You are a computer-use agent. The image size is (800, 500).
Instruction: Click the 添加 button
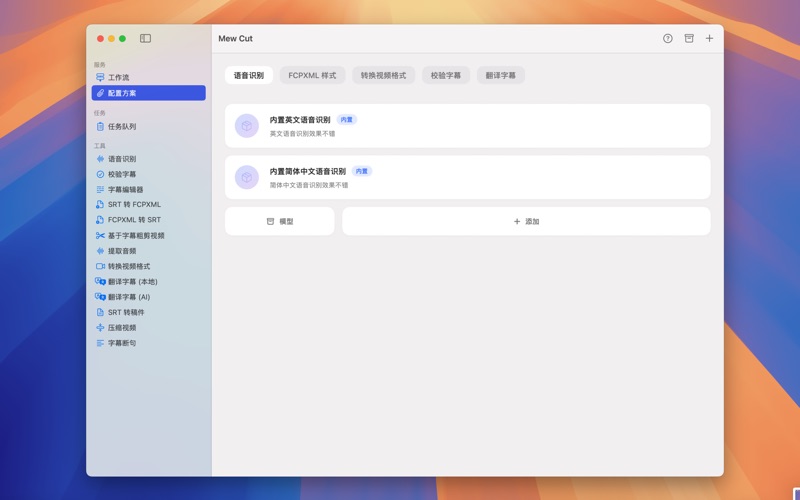pyautogui.click(x=526, y=221)
